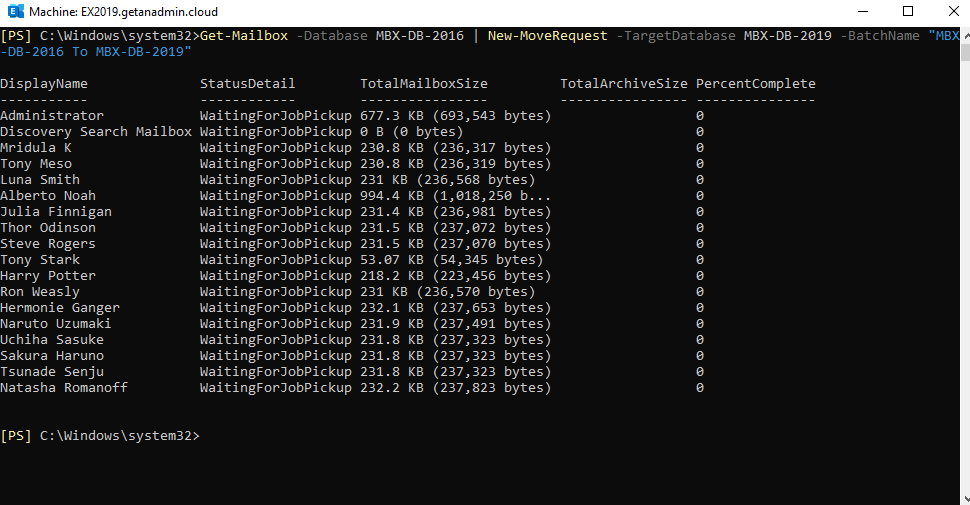This screenshot has height=505, width=970.
Task: Click the 'Natasha Romanoff' display name
Action: [x=64, y=388]
